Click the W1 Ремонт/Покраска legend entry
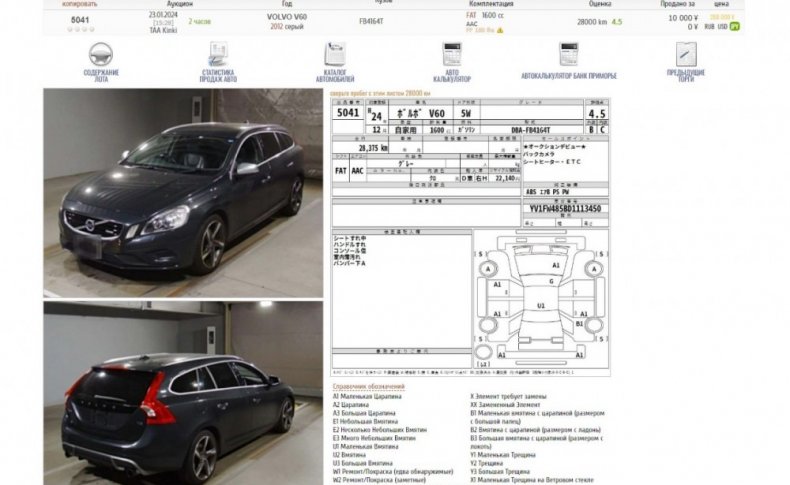790x485 pixels. [x=393, y=471]
